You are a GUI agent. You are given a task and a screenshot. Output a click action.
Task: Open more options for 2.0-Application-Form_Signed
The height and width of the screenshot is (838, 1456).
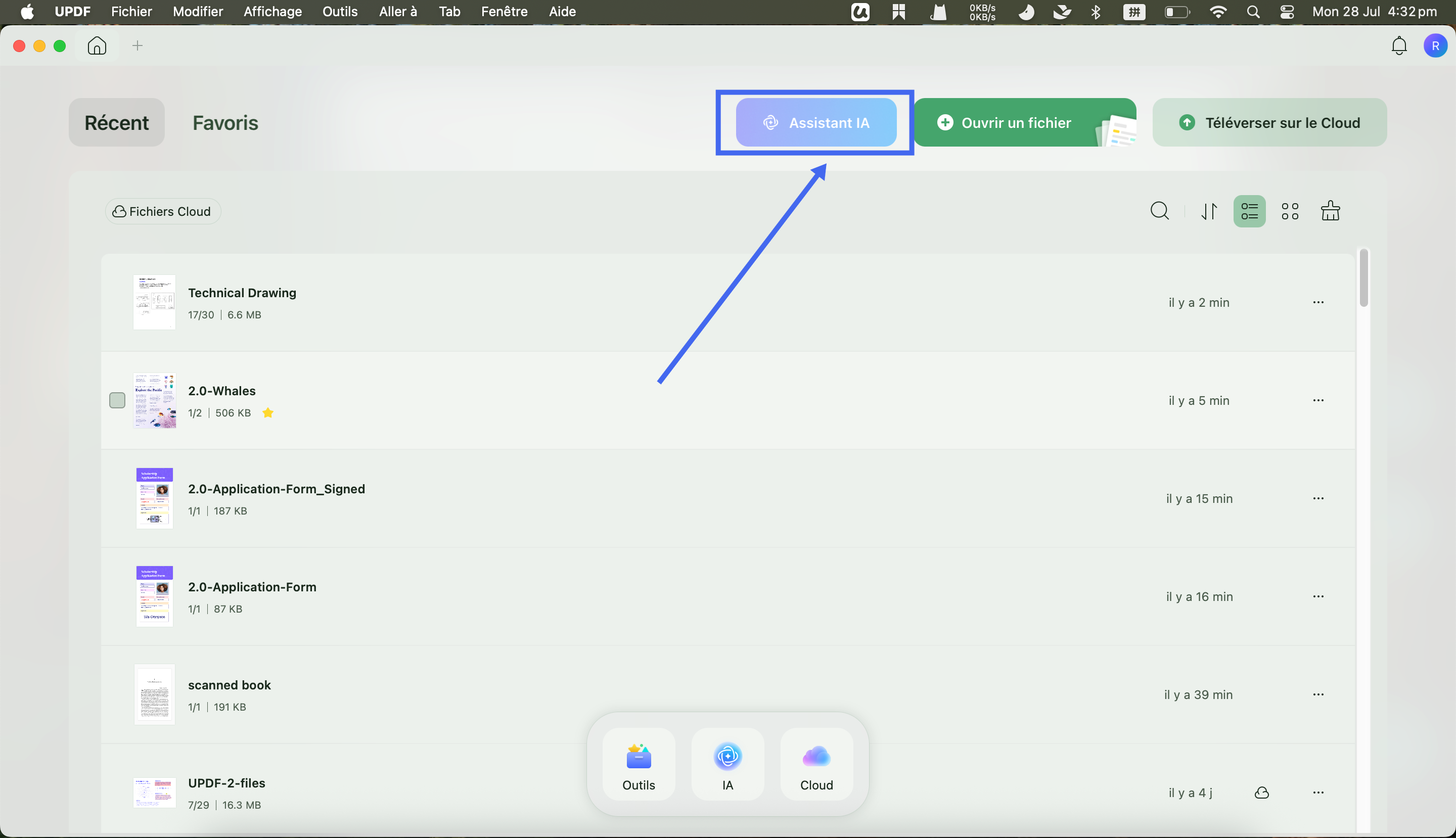(1318, 498)
